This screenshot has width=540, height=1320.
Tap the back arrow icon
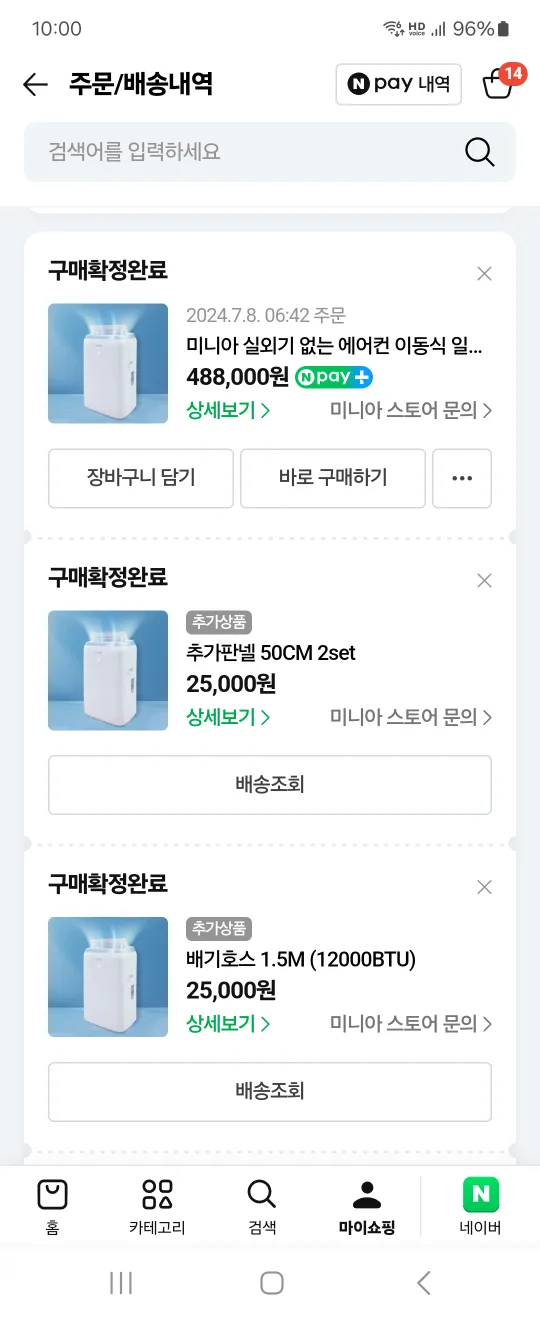pyautogui.click(x=35, y=85)
